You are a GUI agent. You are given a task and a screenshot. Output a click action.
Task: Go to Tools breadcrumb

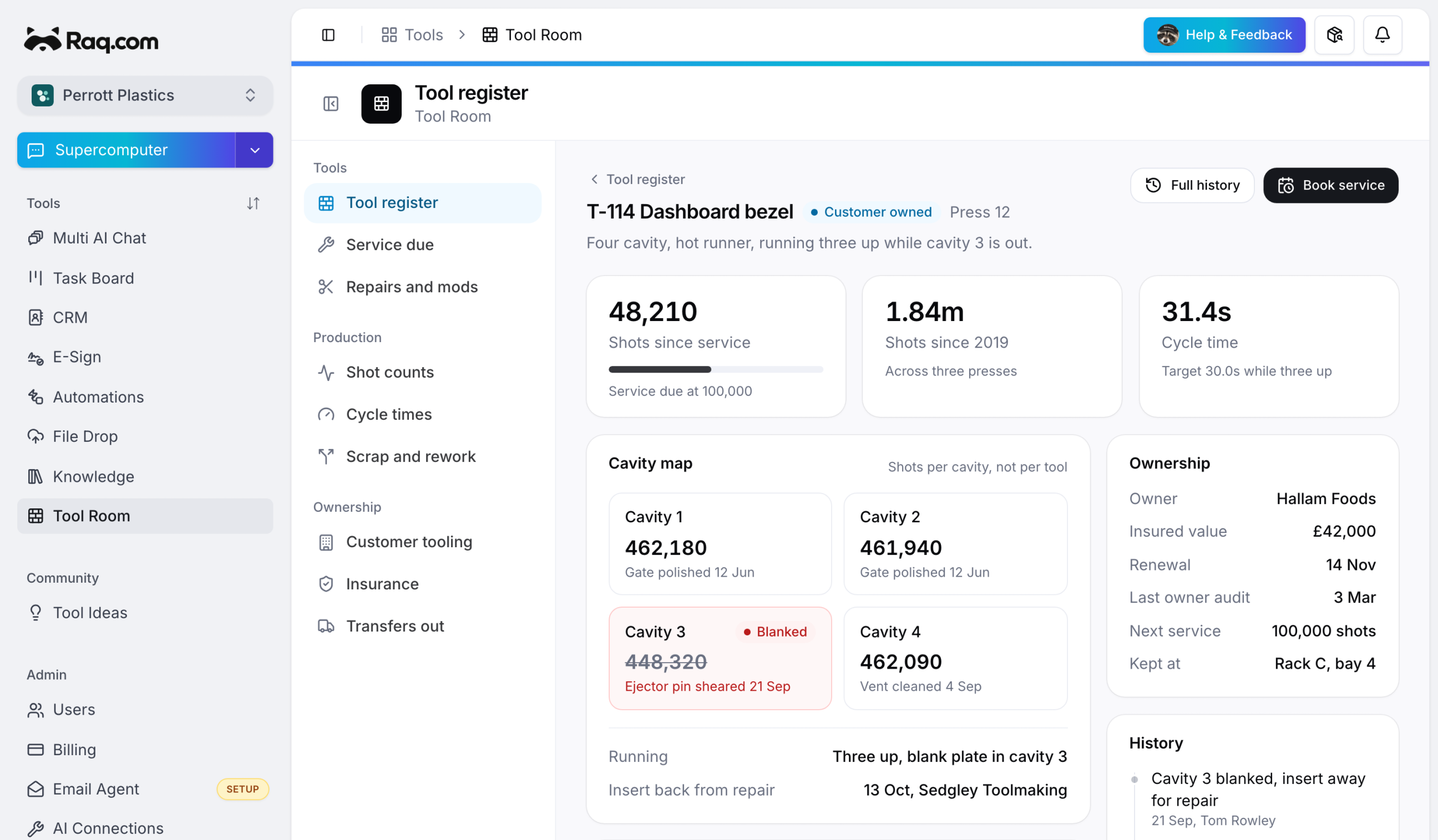coord(412,35)
